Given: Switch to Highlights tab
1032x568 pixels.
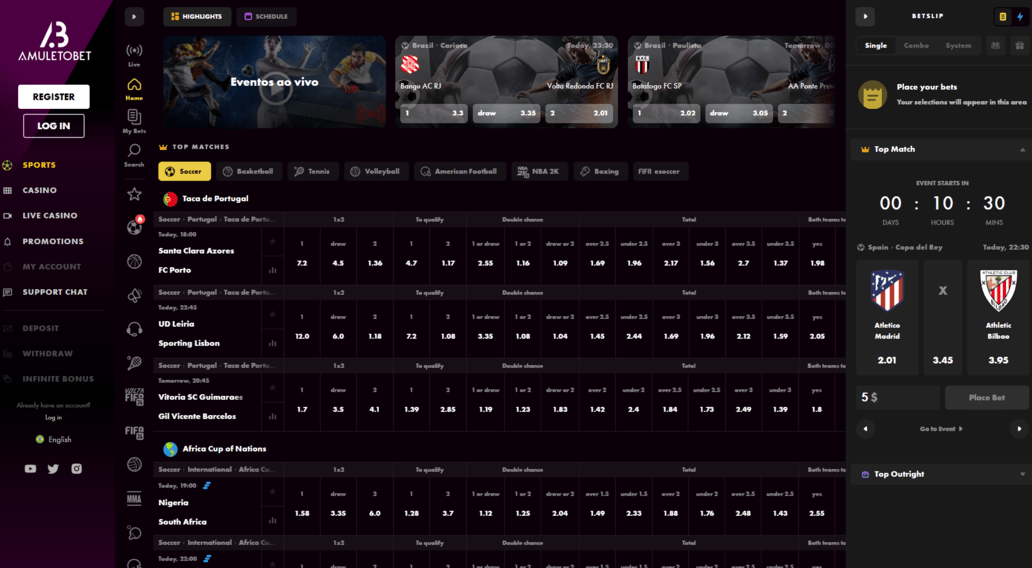Looking at the screenshot, I should point(197,16).
